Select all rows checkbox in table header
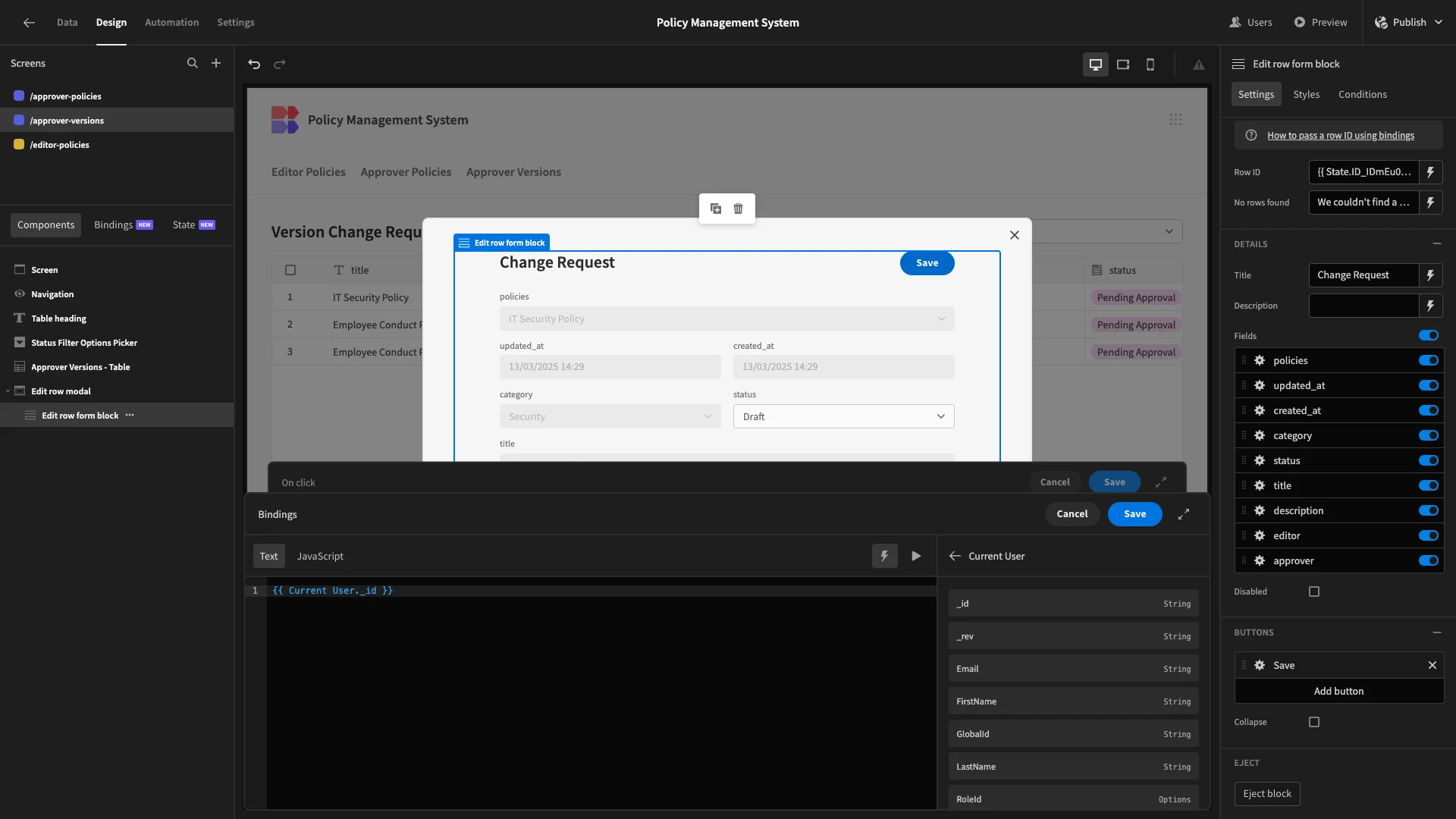 pos(290,271)
